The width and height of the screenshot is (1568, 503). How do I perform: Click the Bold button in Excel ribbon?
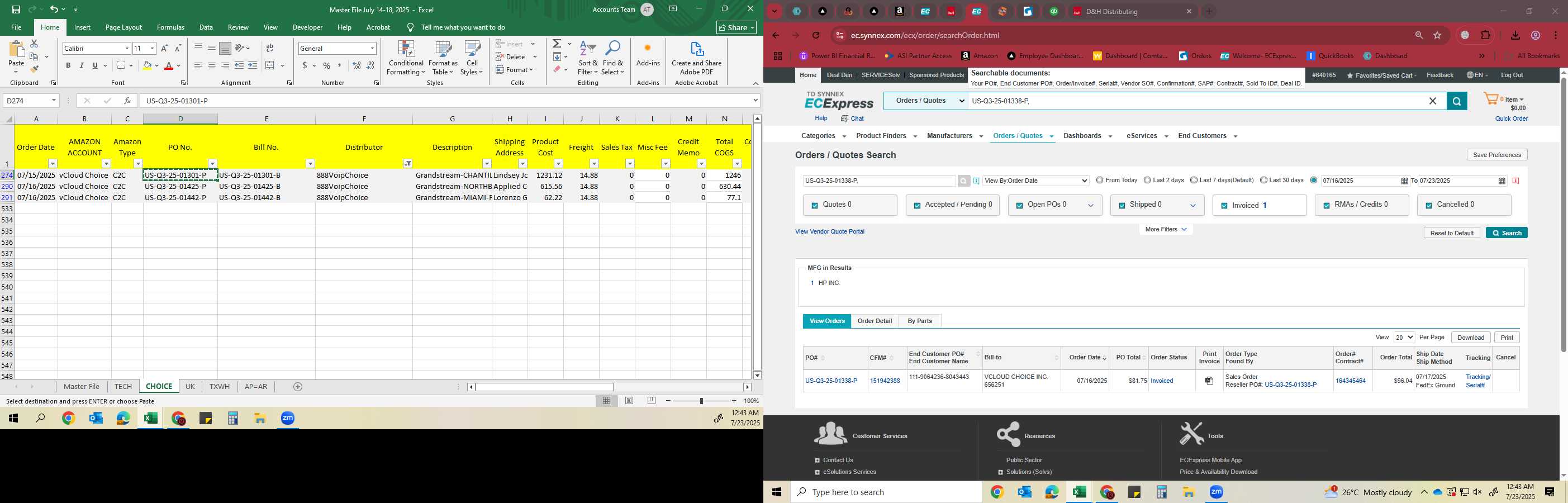pyautogui.click(x=68, y=66)
